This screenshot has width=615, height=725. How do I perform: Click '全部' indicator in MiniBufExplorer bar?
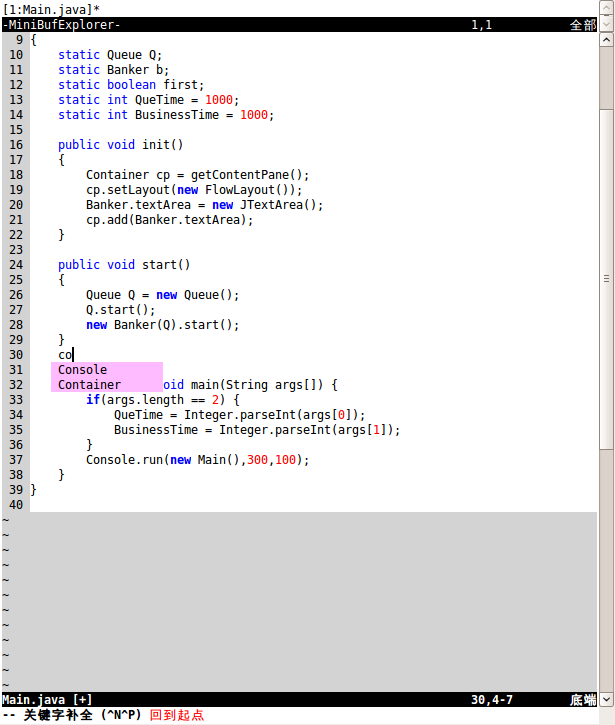tap(583, 25)
